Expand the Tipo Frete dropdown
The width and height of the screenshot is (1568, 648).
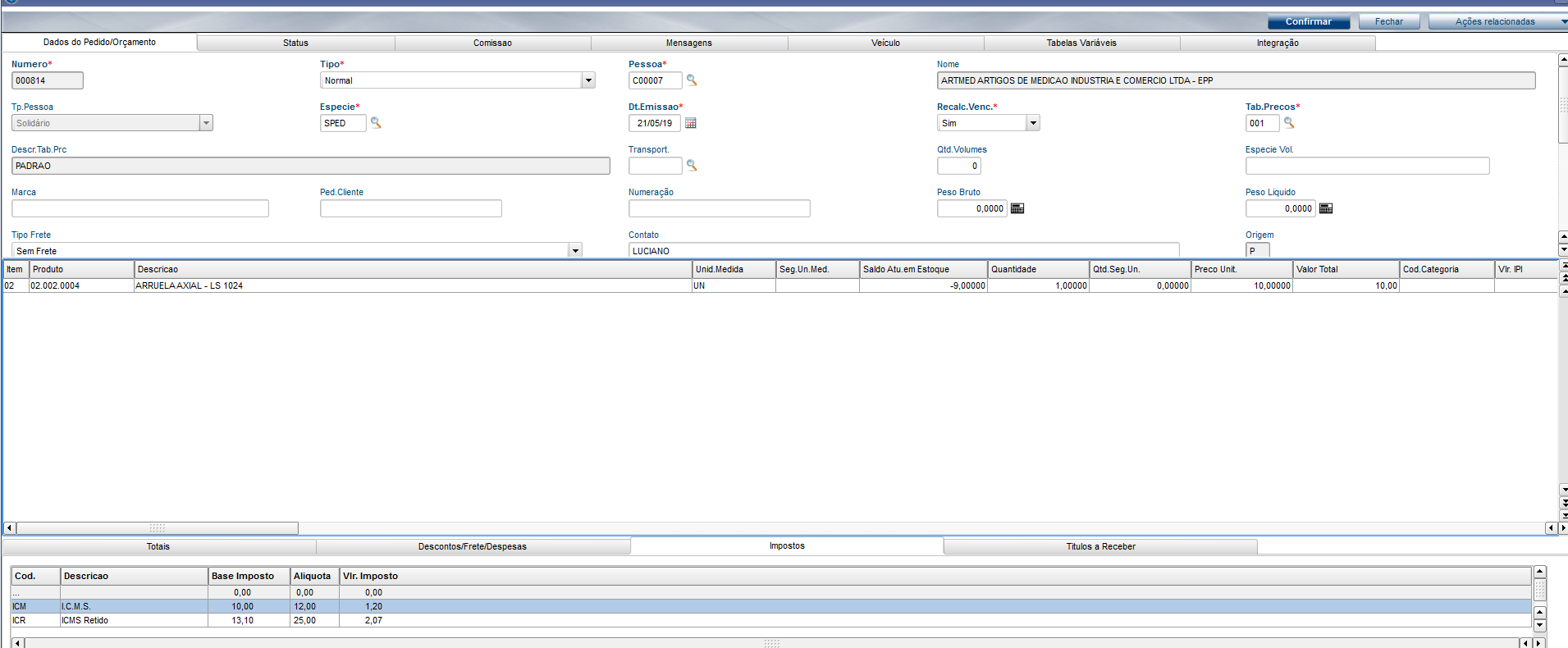[575, 250]
